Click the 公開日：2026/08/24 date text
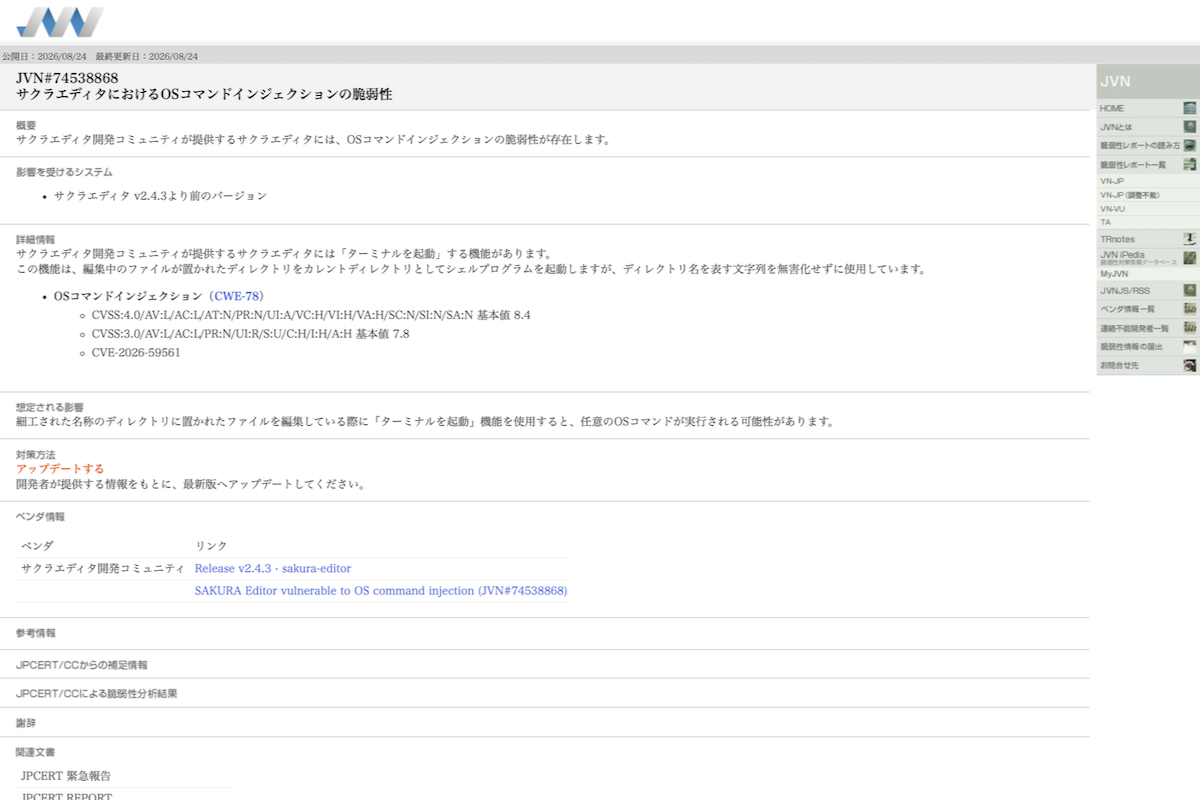This screenshot has height=800, width=1200. 45,56
